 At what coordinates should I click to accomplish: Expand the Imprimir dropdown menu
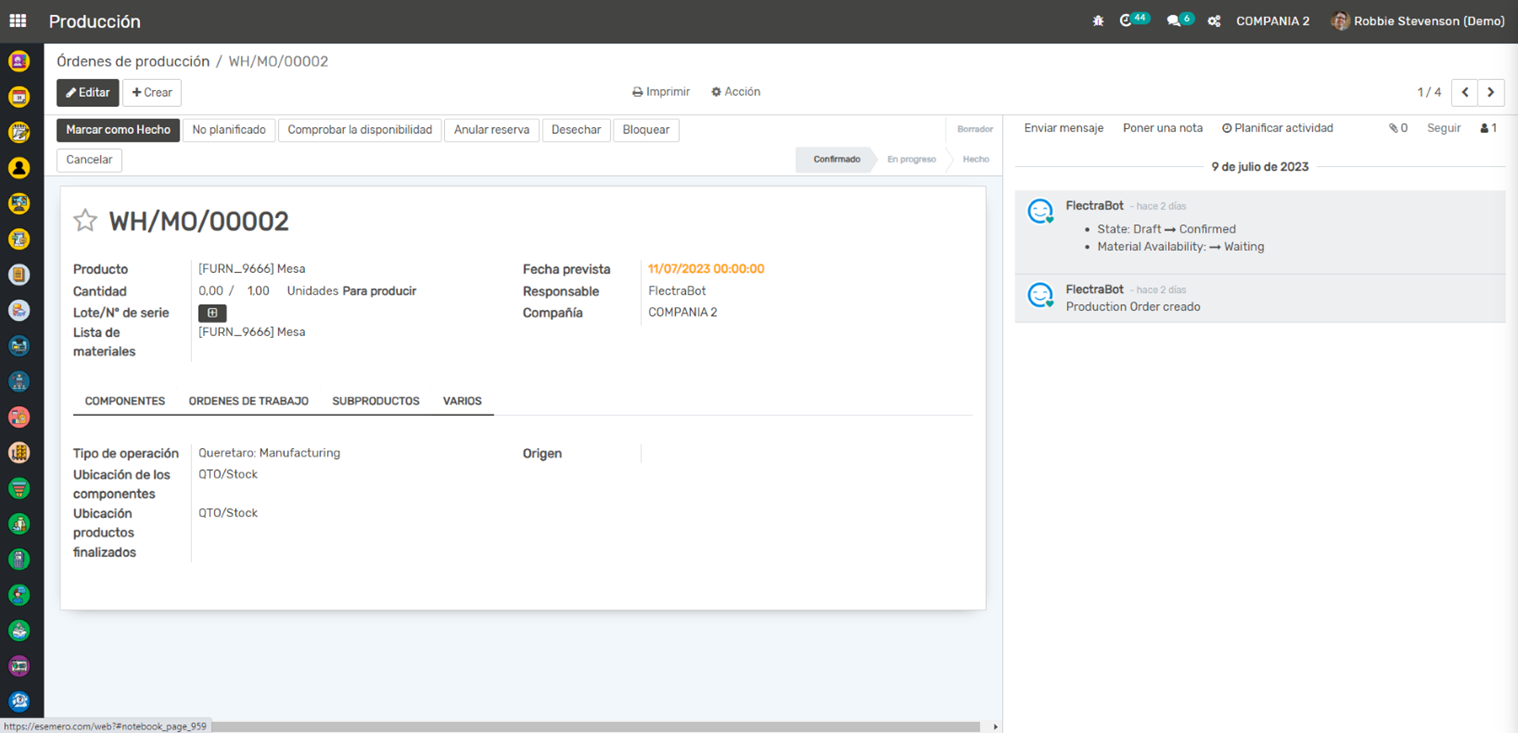coord(661,92)
